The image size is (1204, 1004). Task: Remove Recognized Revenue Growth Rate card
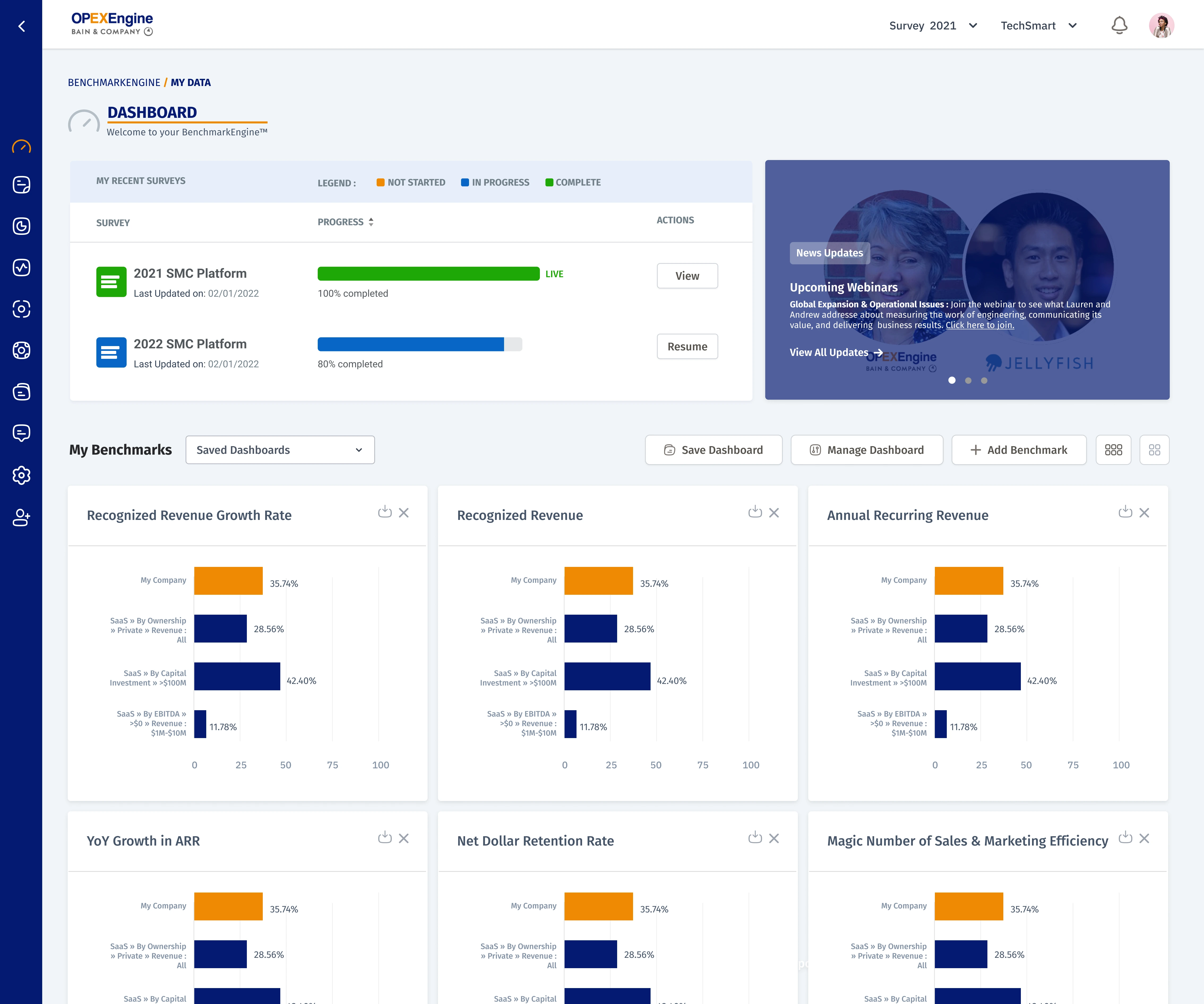404,512
